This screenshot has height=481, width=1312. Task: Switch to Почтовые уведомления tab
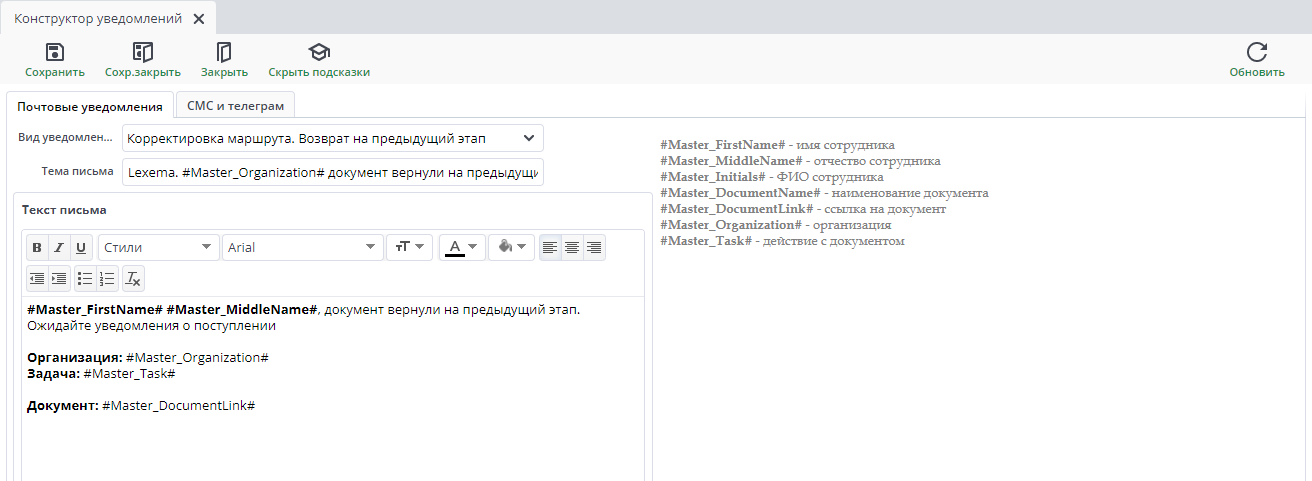[x=90, y=106]
